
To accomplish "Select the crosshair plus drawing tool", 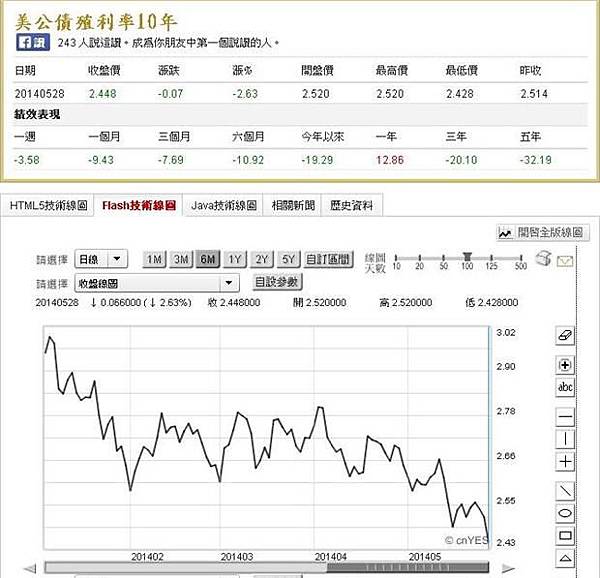I will [565, 461].
